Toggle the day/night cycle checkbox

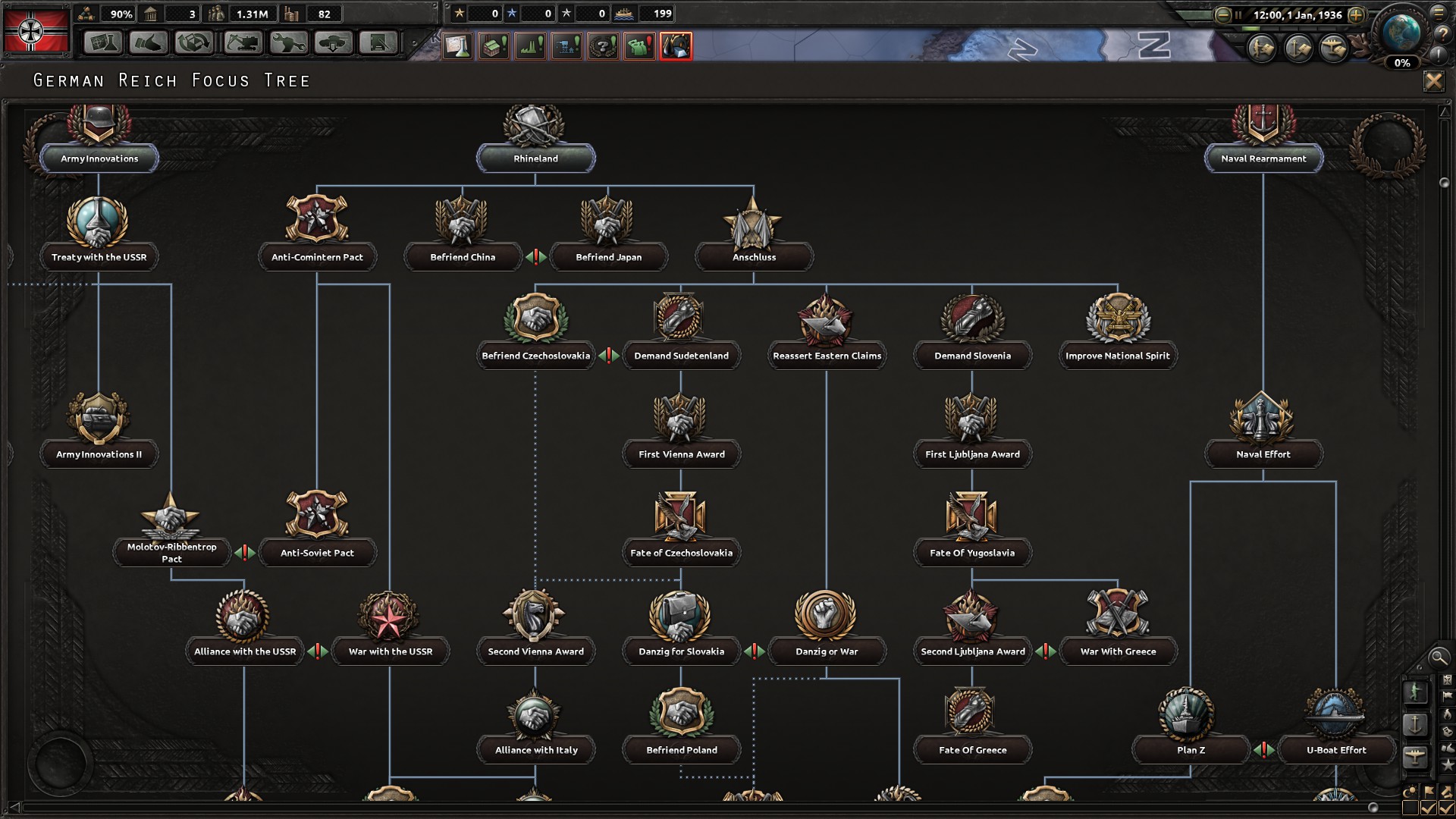click(x=1410, y=808)
